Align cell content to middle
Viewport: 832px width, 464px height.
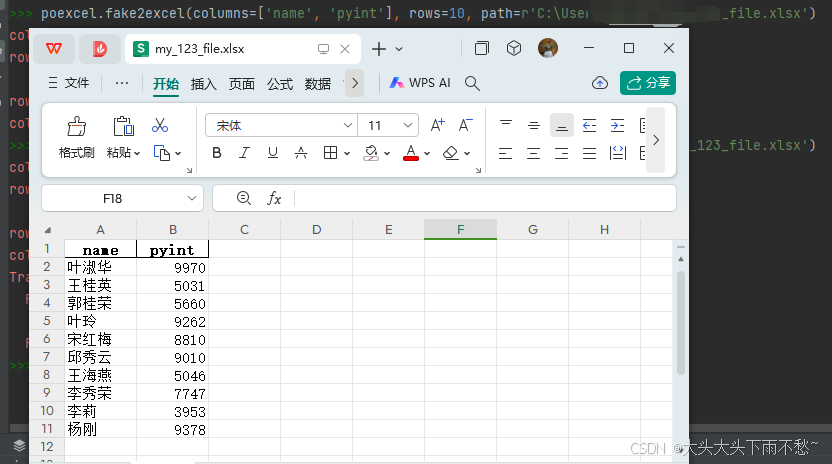point(534,125)
